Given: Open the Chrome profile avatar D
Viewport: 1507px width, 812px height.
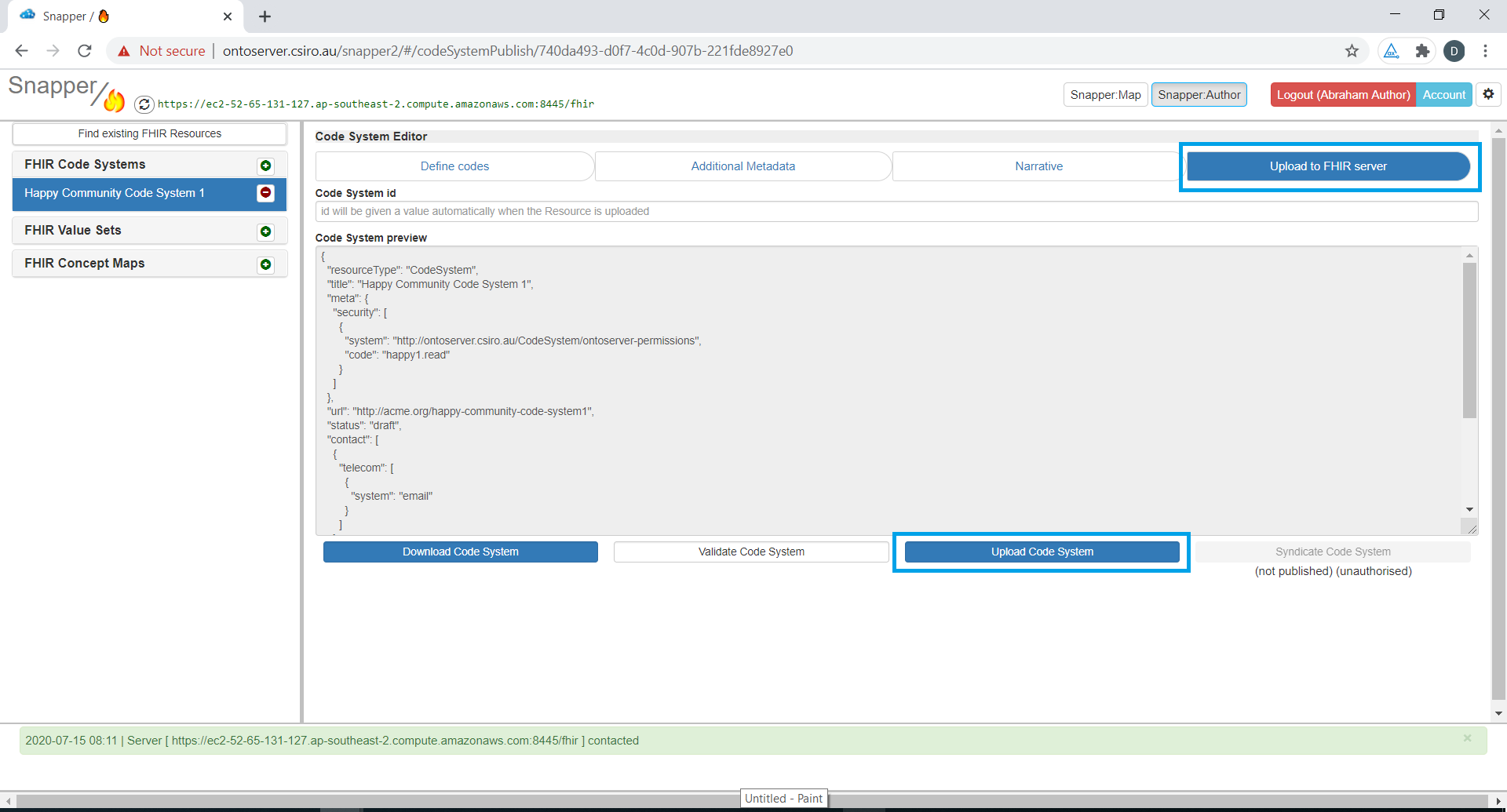Looking at the screenshot, I should pyautogui.click(x=1454, y=51).
